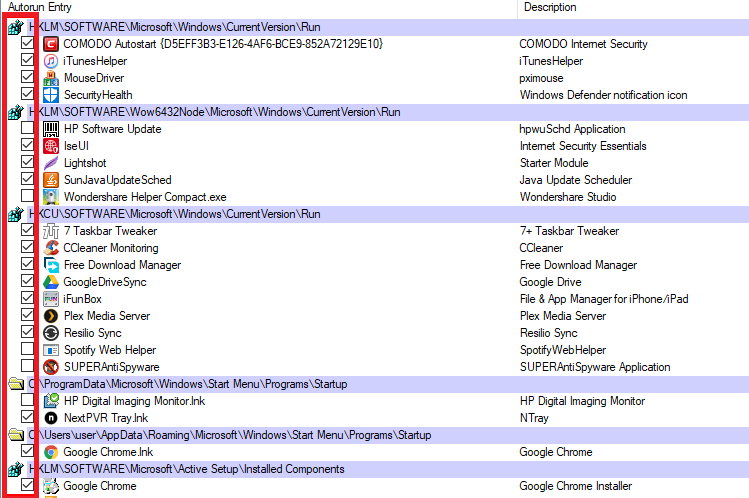The width and height of the screenshot is (749, 498).
Task: Click the Spotify Web Helper icon
Action: click(x=51, y=350)
